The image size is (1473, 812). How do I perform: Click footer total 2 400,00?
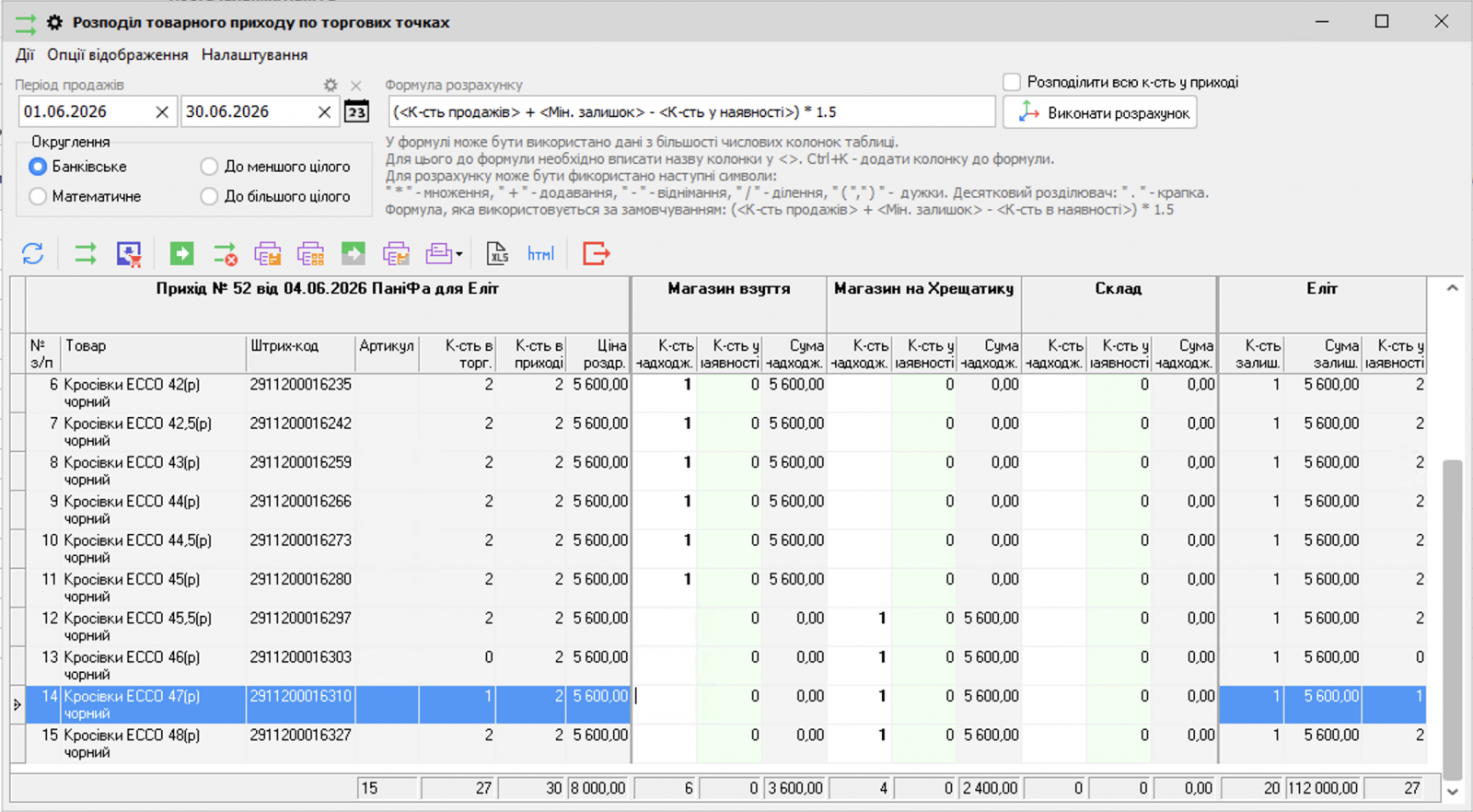point(990,788)
